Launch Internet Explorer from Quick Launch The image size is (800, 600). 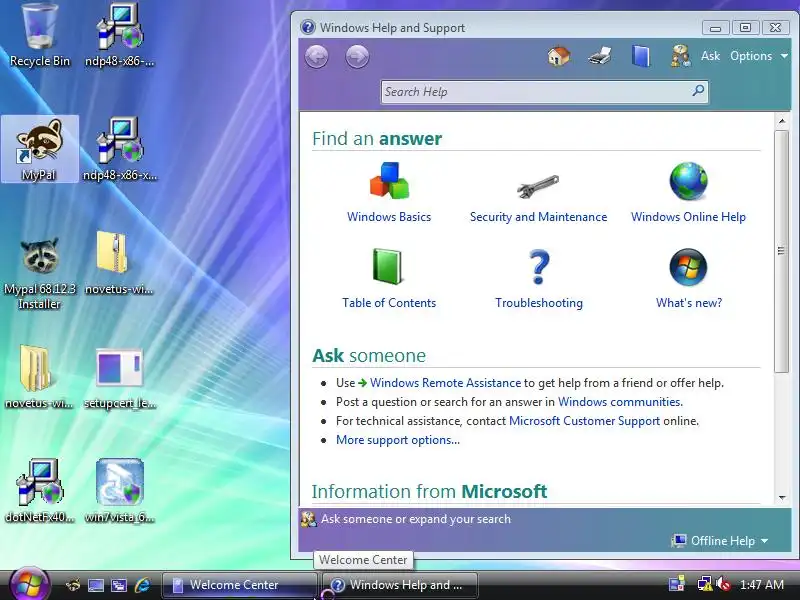142,585
